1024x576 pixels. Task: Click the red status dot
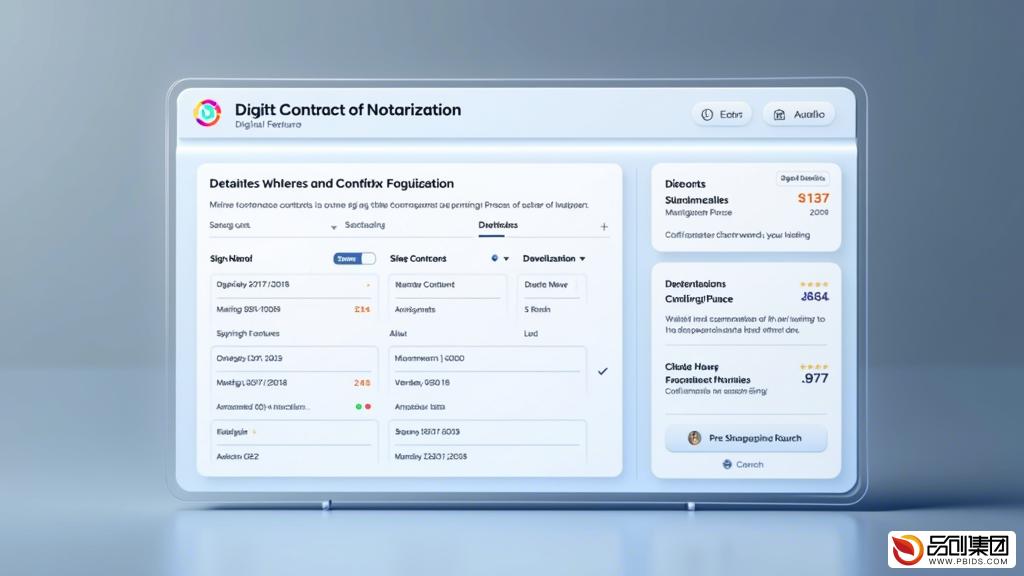point(368,406)
